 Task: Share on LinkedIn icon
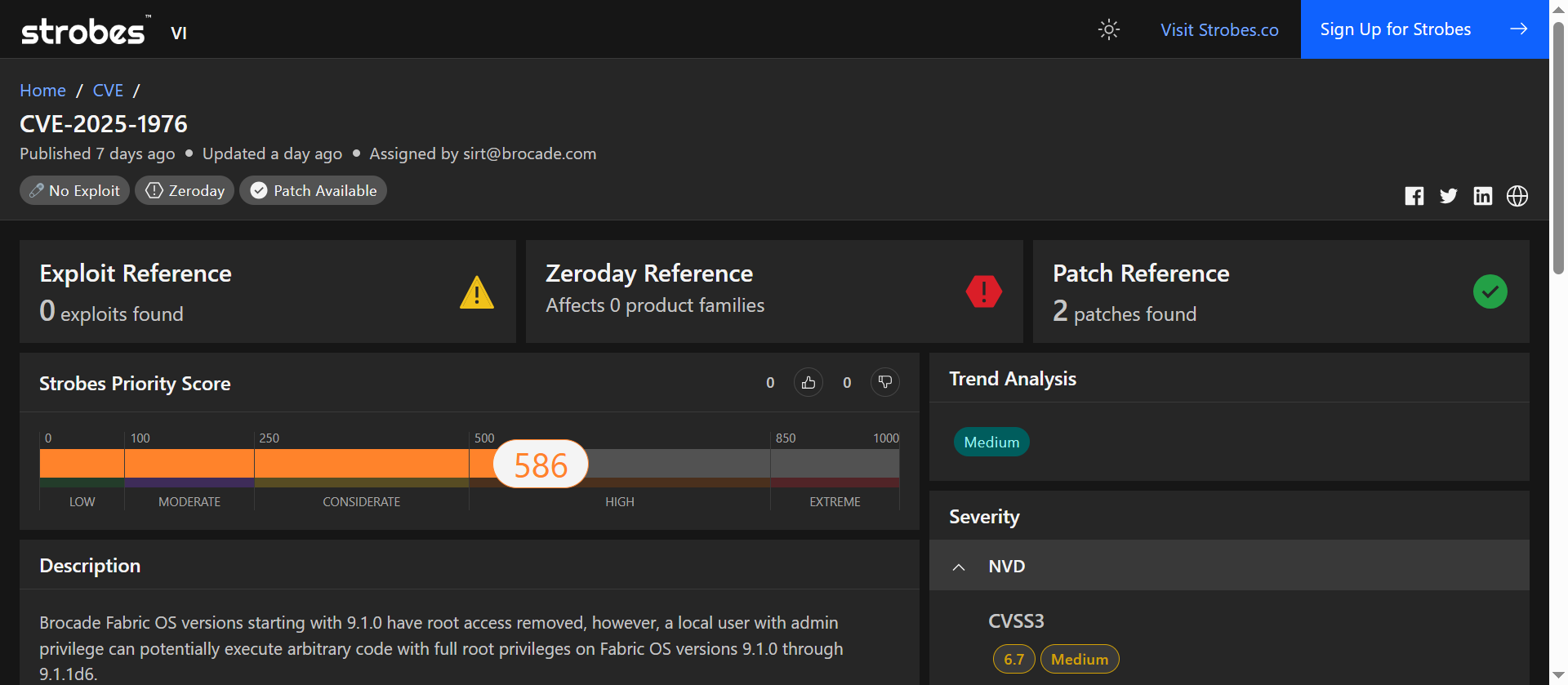point(1483,196)
